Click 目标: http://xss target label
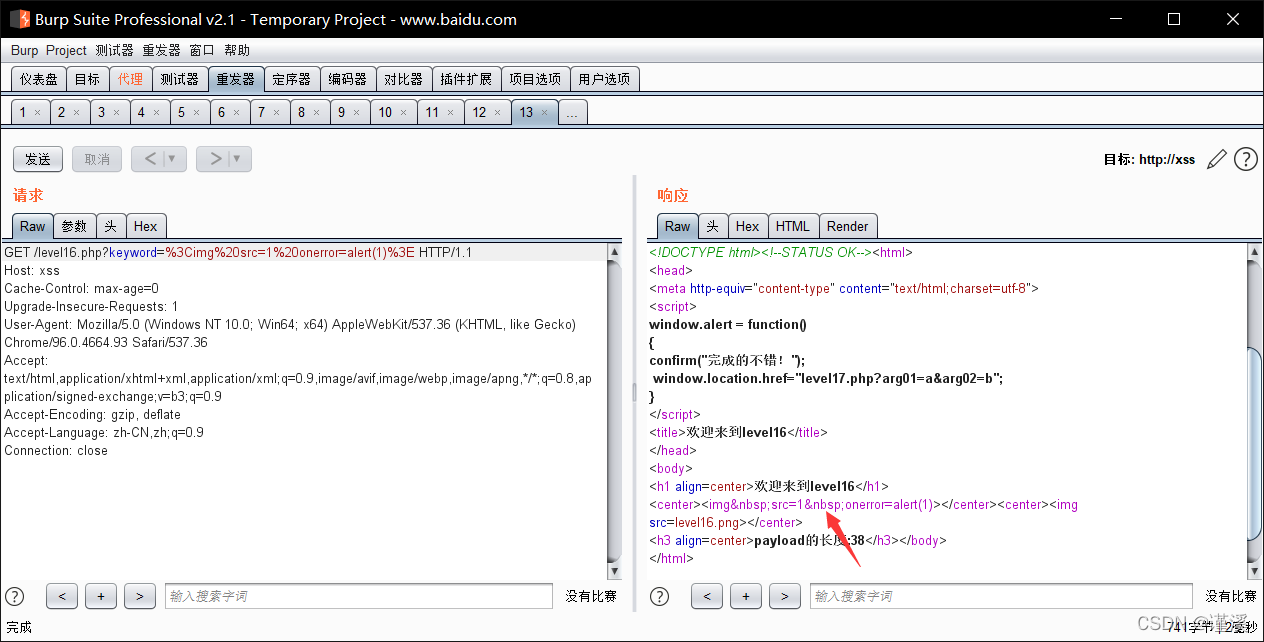 [x=1149, y=159]
